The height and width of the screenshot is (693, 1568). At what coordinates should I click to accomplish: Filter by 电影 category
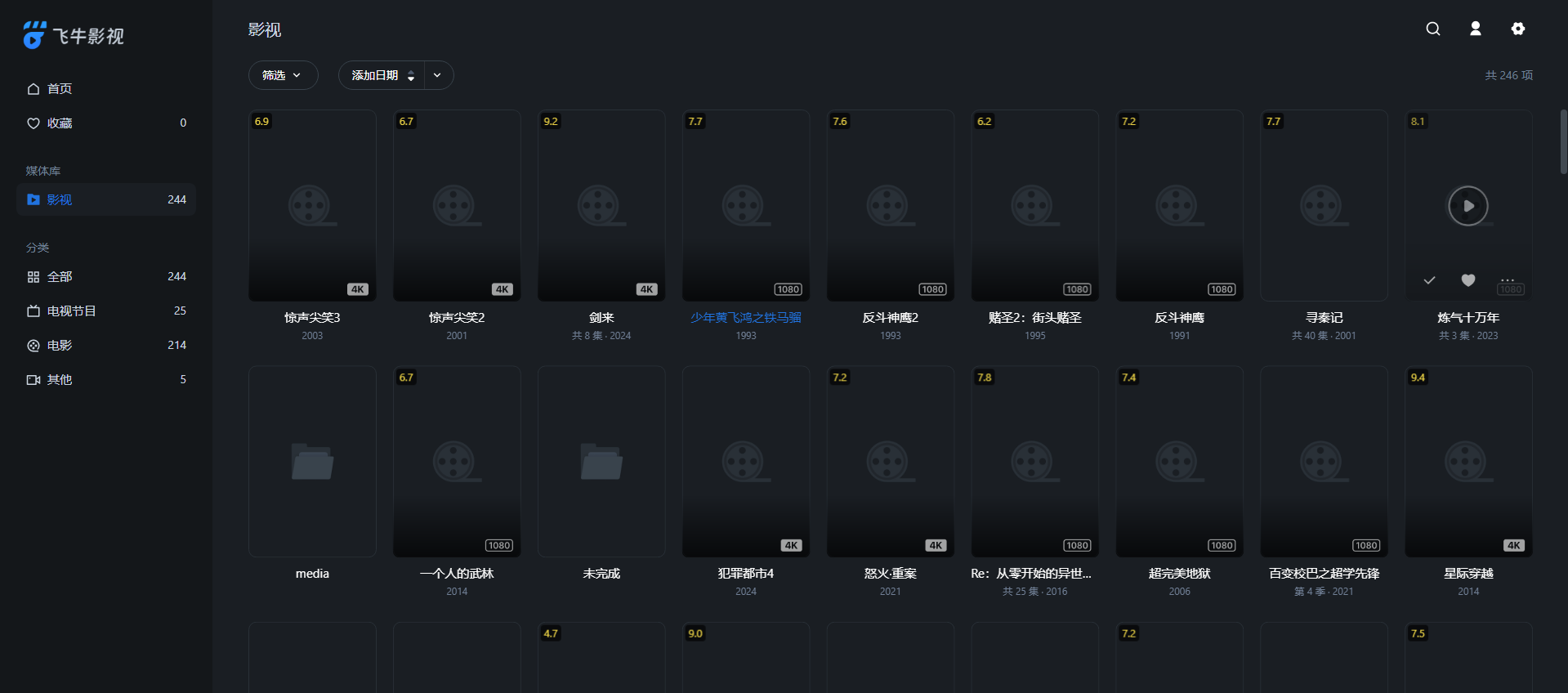click(106, 345)
